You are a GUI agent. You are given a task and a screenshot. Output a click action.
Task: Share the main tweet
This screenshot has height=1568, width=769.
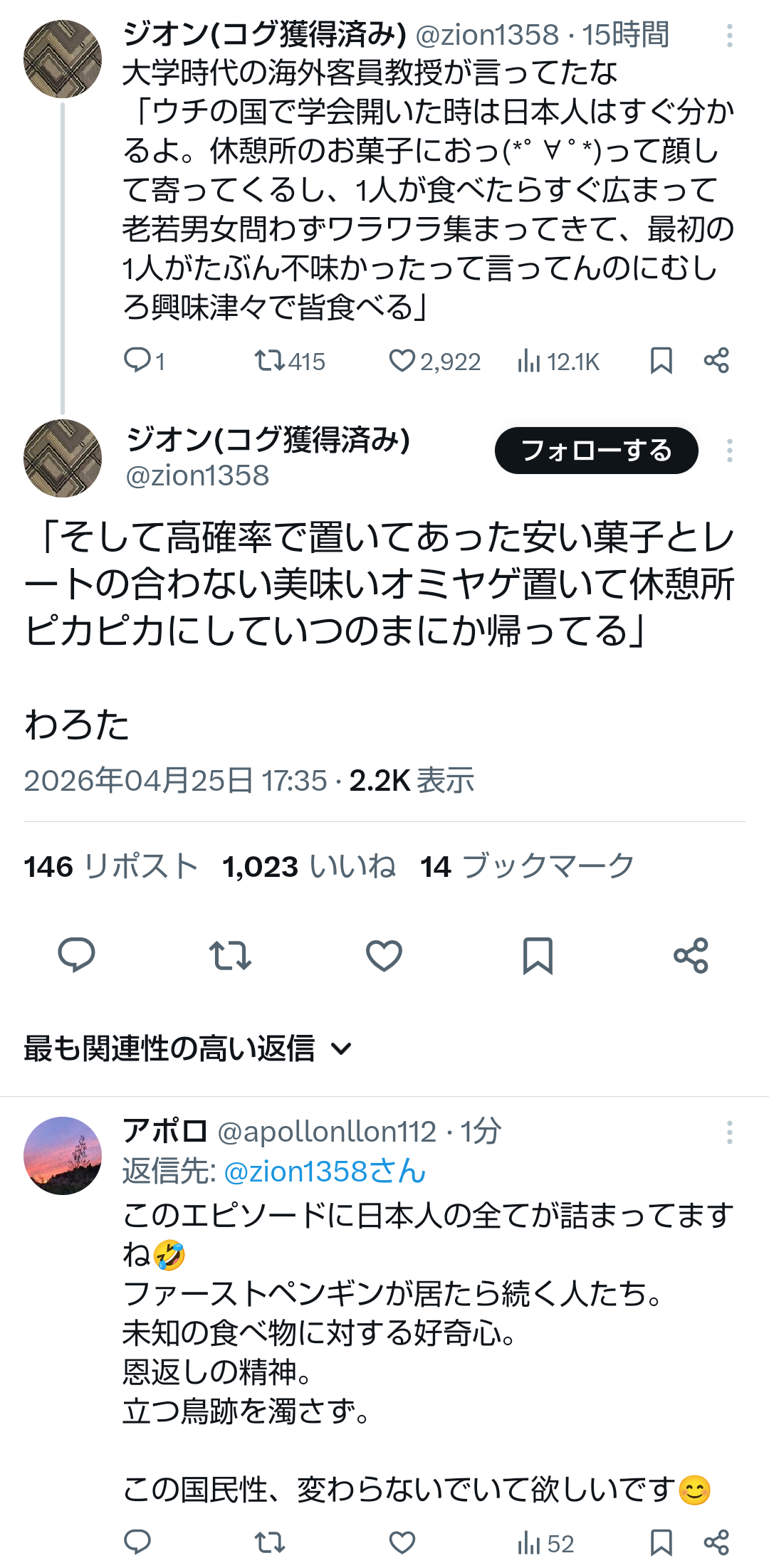pyautogui.click(x=691, y=955)
